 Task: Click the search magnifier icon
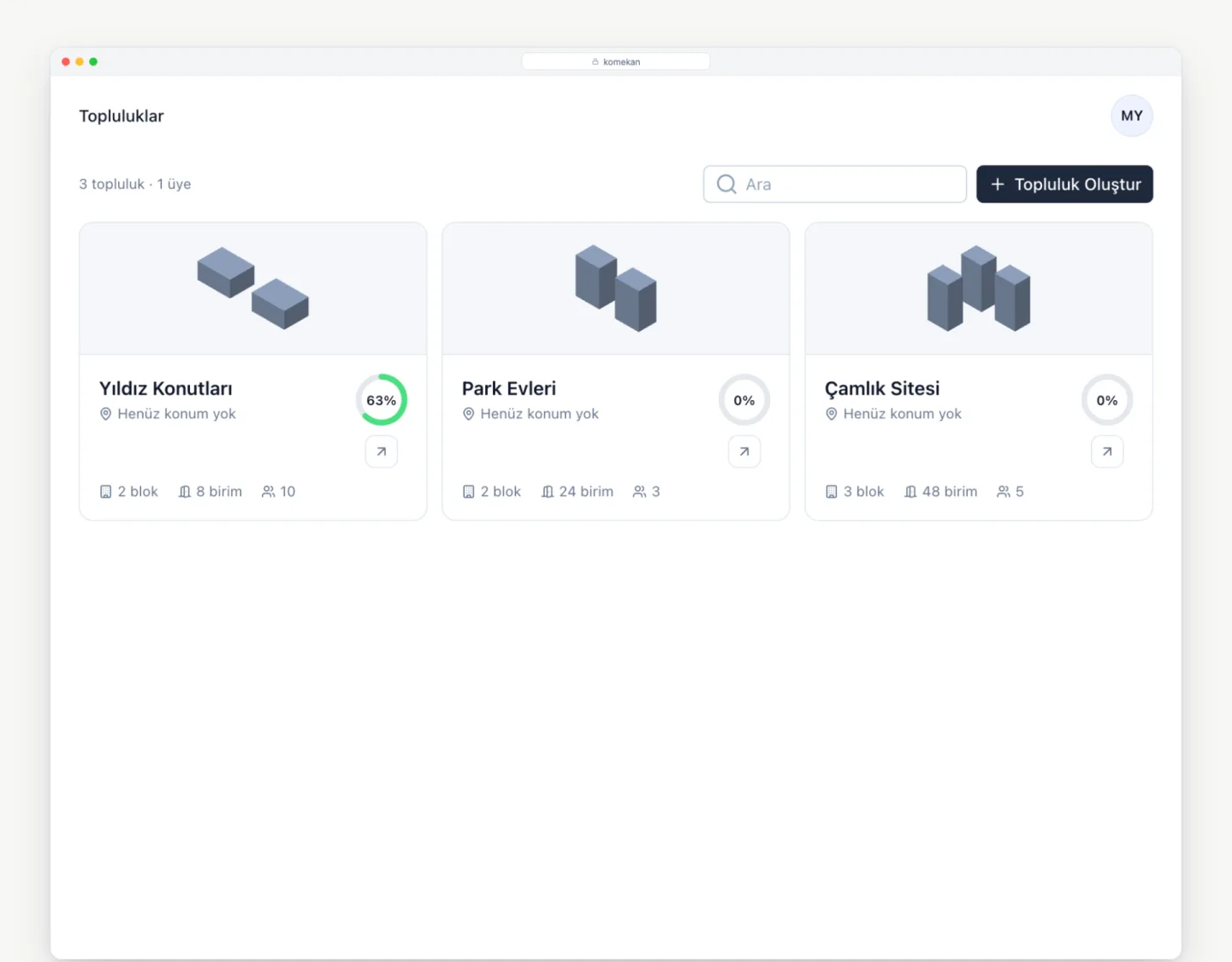click(x=726, y=184)
